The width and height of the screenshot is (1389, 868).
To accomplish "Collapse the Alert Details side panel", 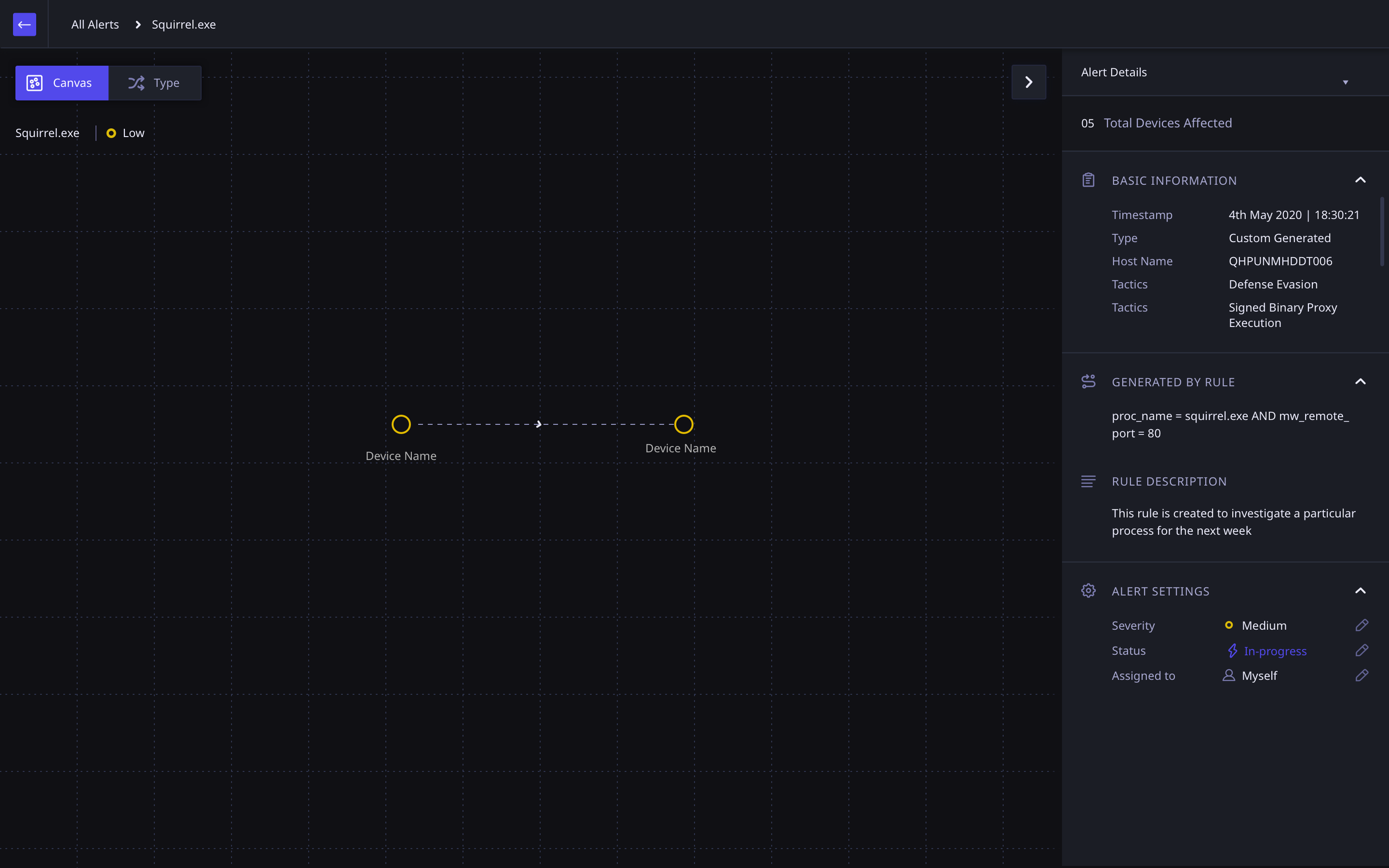I will (1028, 82).
